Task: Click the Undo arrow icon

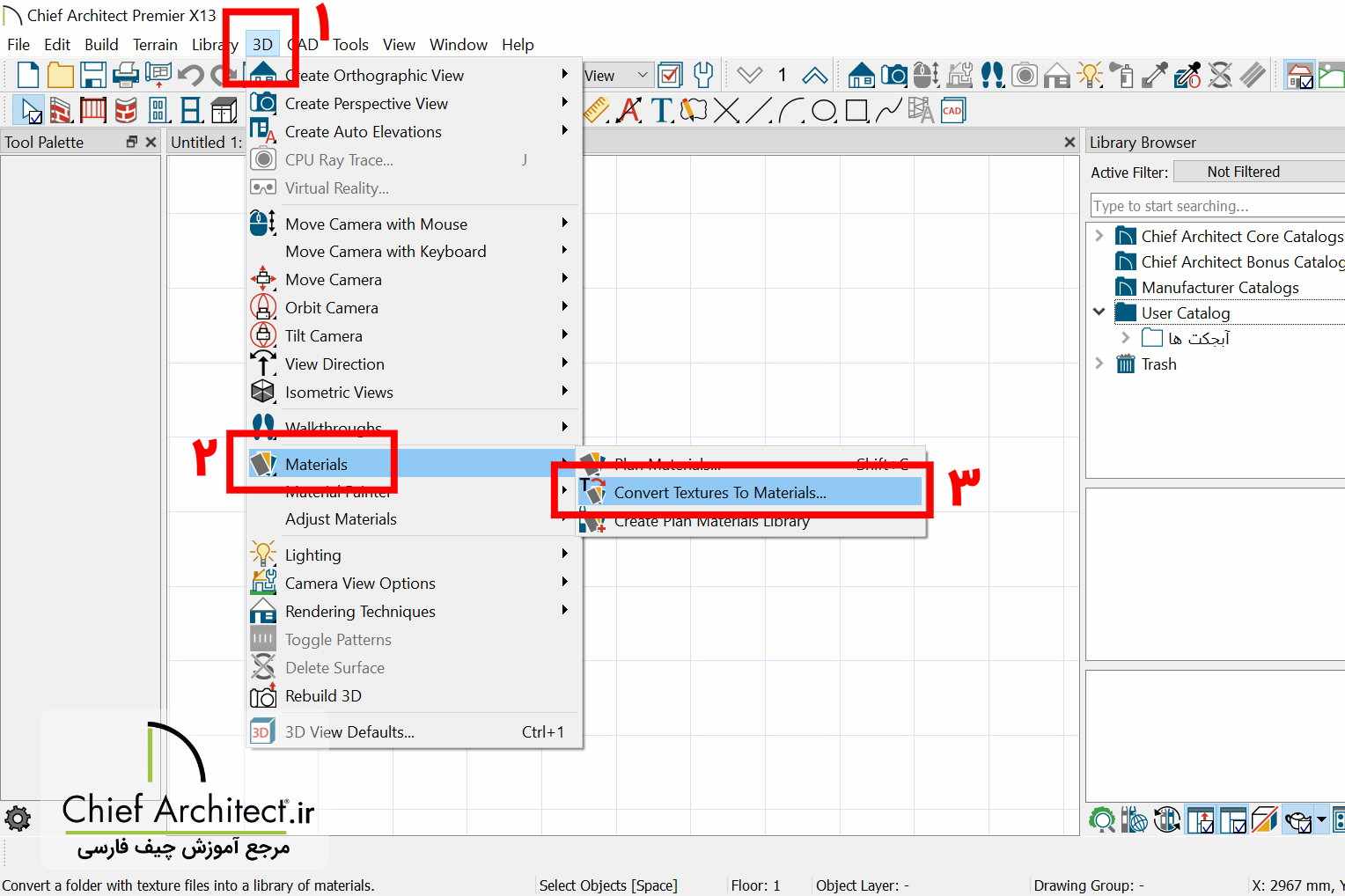Action: [x=191, y=75]
